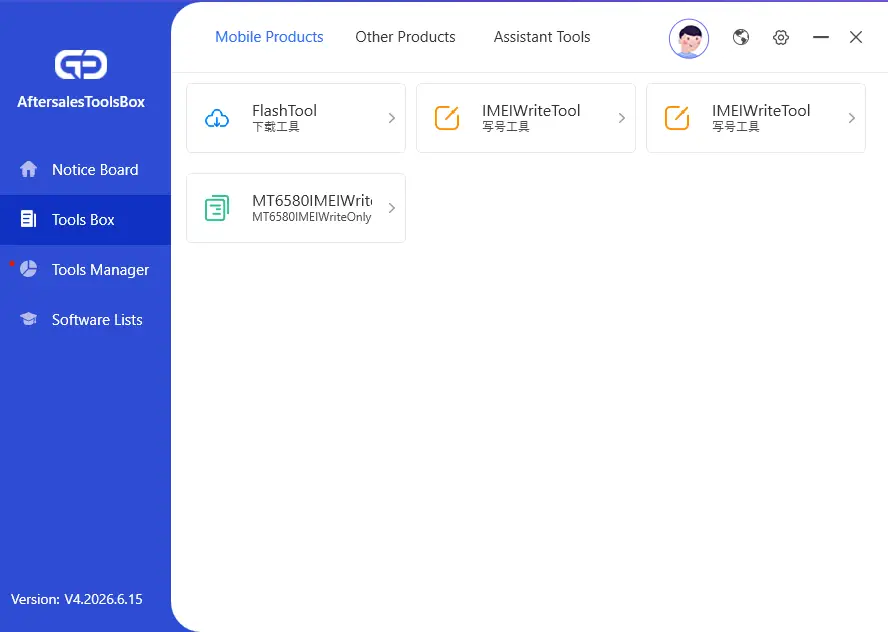
Task: Close the AftersalesToolsBox window
Action: click(x=856, y=37)
